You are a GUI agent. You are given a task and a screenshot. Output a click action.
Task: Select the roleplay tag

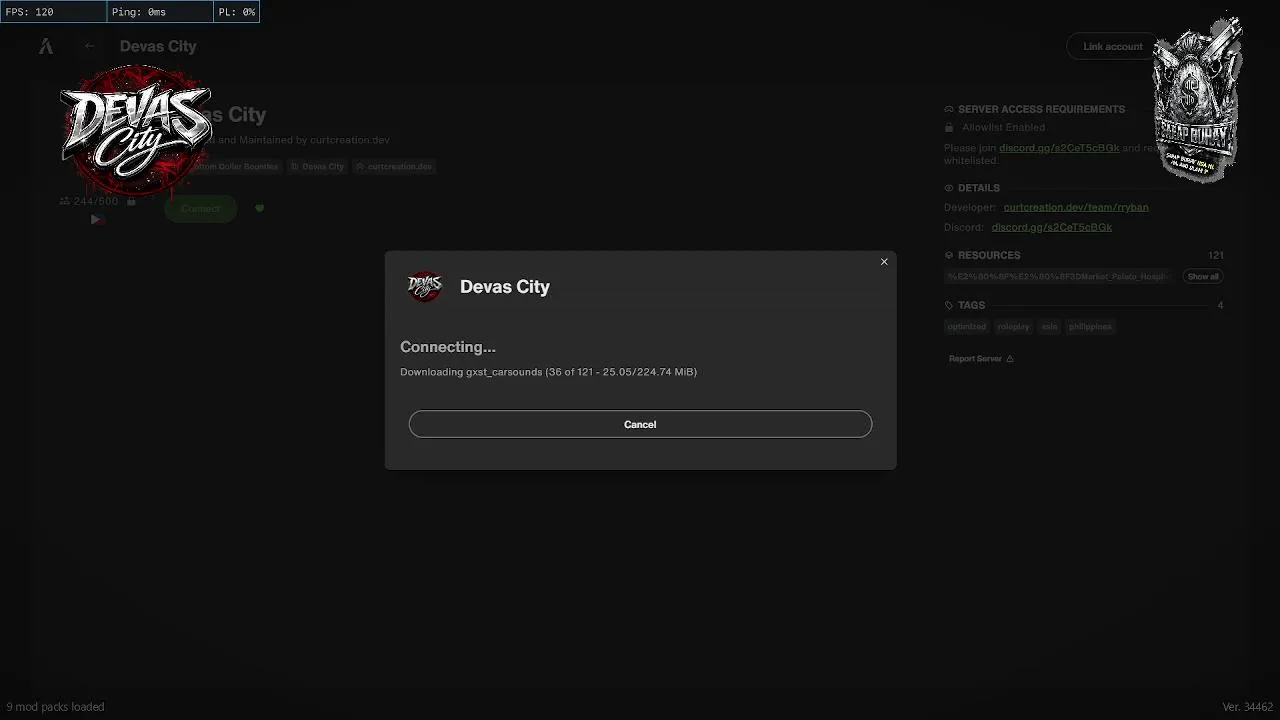click(1013, 326)
